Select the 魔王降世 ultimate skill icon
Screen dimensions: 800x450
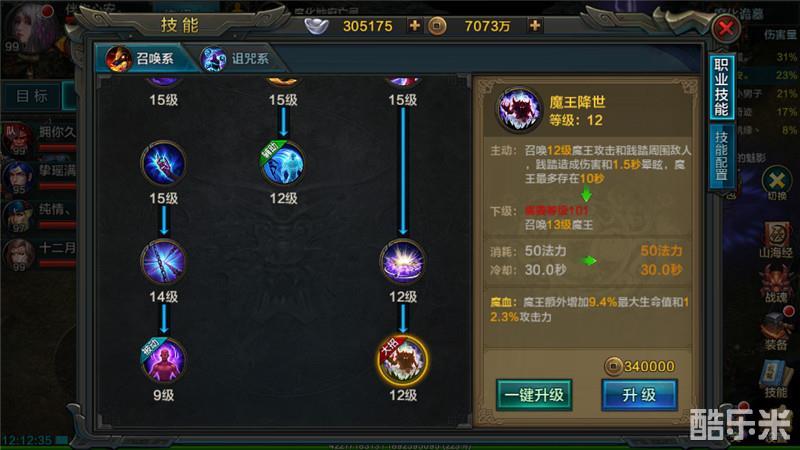(x=403, y=360)
